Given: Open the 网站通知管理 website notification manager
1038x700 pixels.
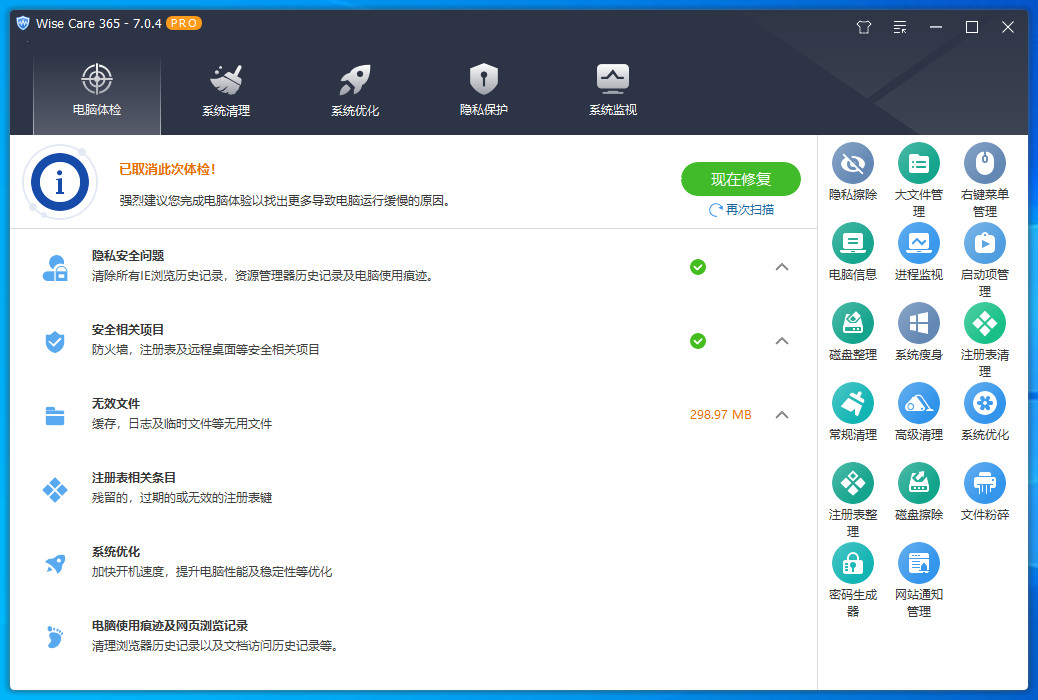Looking at the screenshot, I should tap(919, 581).
